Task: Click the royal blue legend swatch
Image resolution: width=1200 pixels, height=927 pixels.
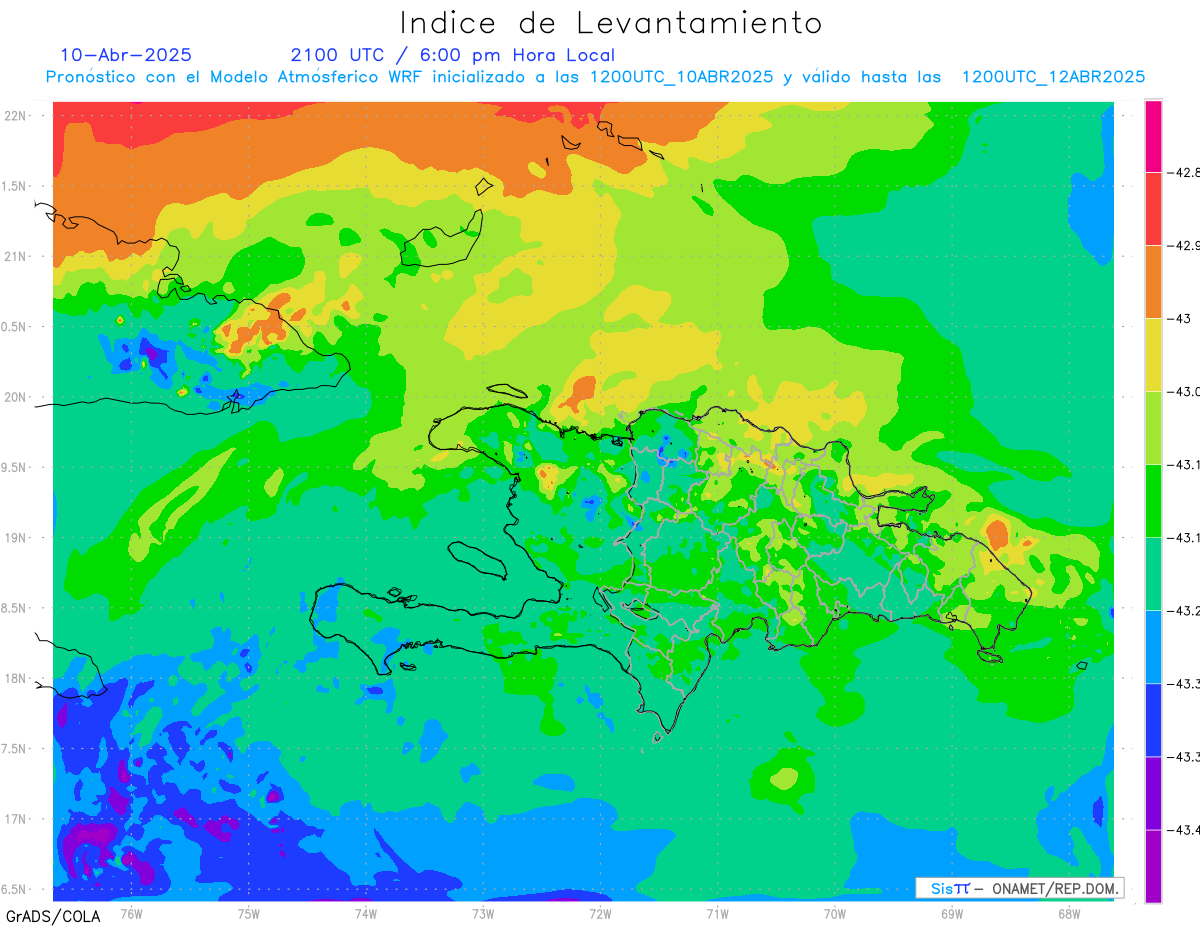Action: (x=1153, y=719)
